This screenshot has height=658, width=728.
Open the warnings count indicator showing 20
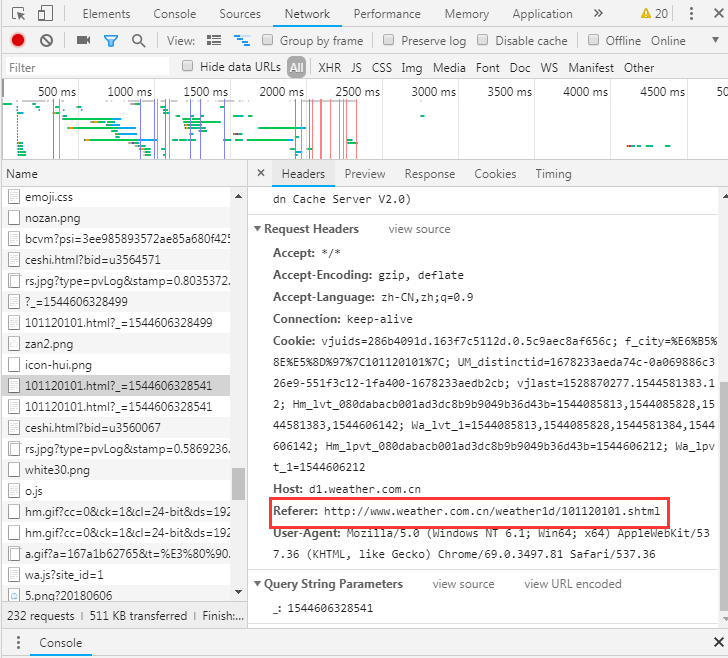654,13
